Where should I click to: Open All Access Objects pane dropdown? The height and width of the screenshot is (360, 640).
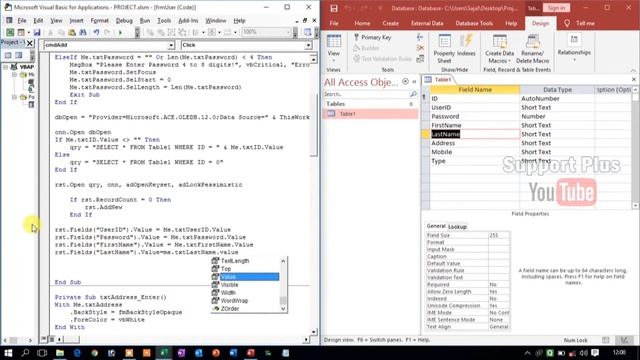tap(405, 82)
